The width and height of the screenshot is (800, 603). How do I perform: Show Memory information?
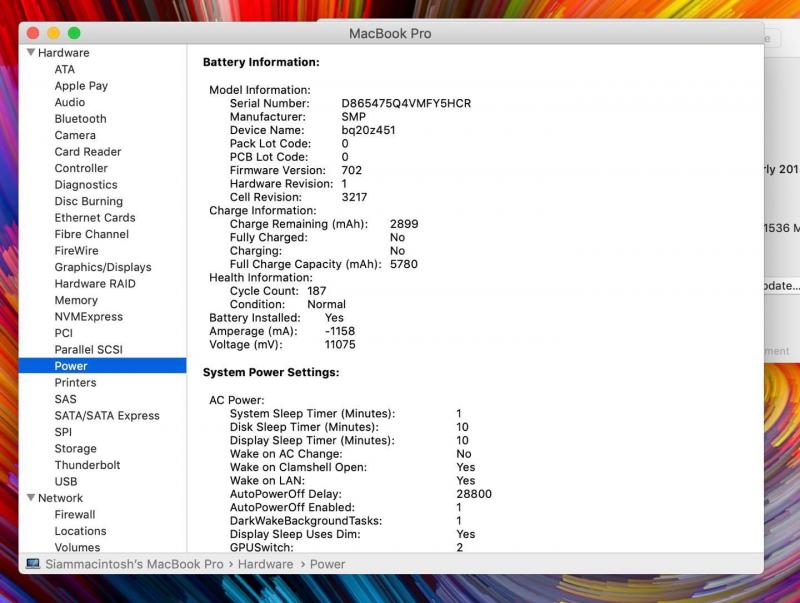(76, 300)
